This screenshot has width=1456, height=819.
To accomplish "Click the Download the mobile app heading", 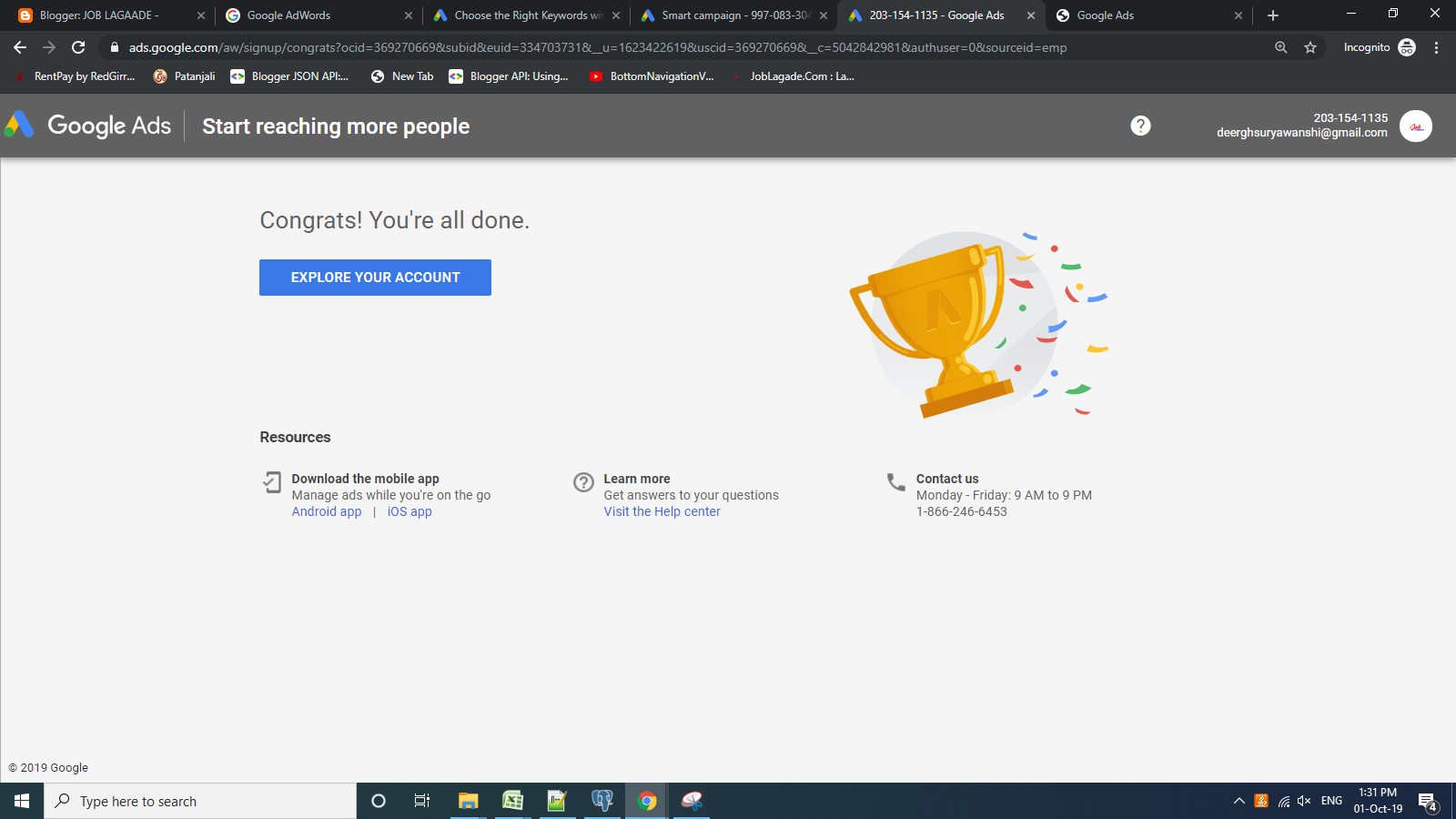I will click(365, 479).
